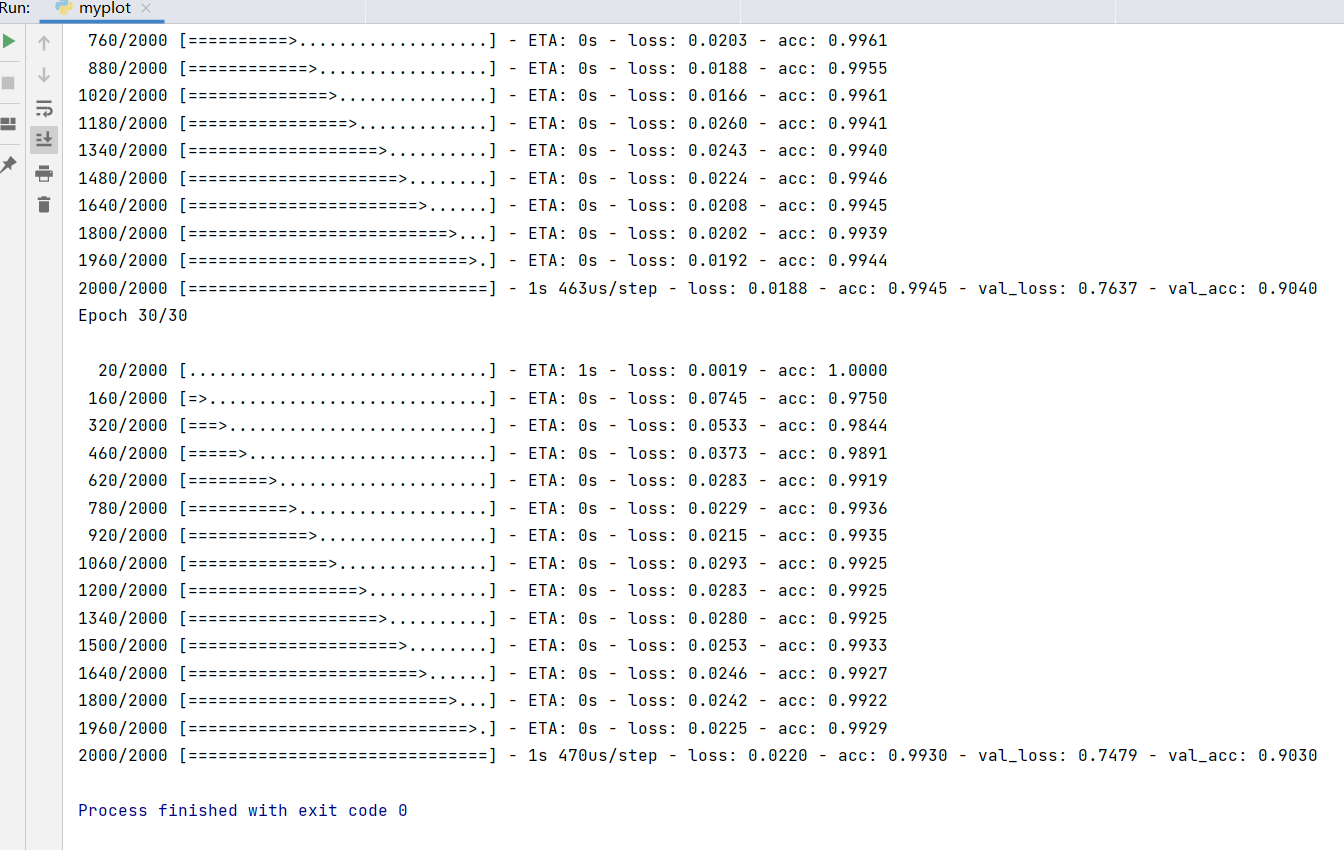Print the console output
1344x850 pixels.
44,173
